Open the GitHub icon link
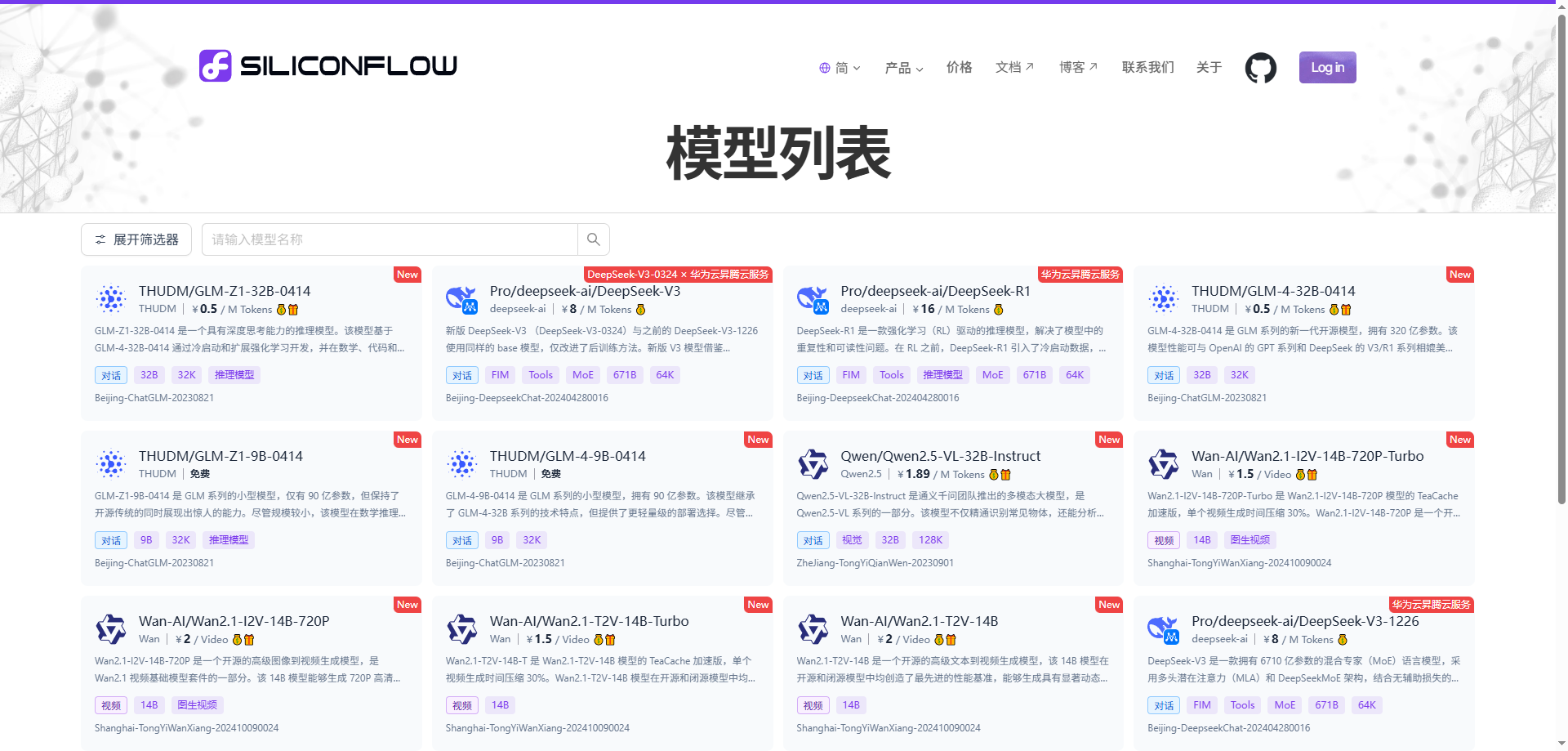 pyautogui.click(x=1260, y=68)
